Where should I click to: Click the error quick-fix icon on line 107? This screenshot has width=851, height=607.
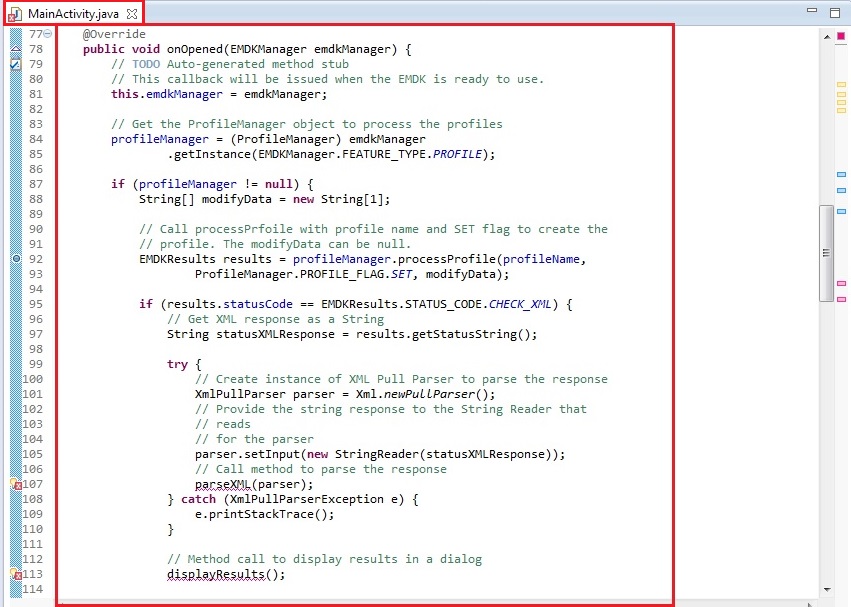pos(15,485)
